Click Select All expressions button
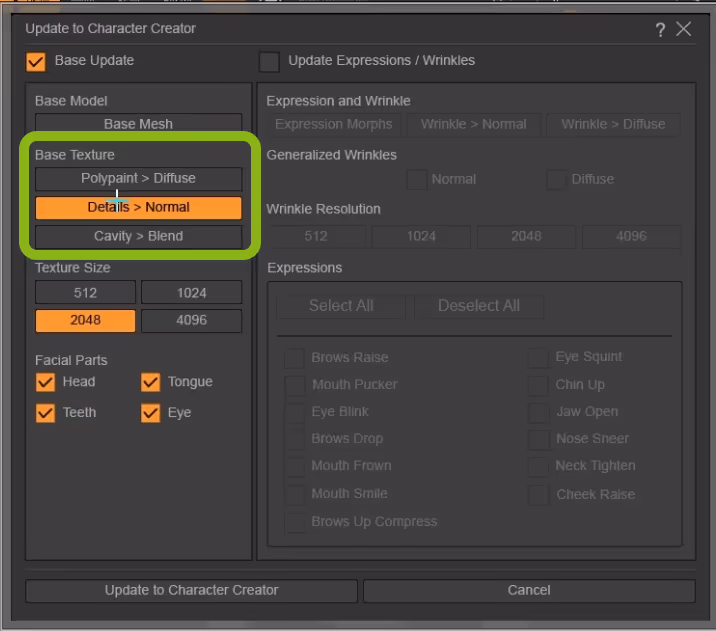 (x=341, y=306)
